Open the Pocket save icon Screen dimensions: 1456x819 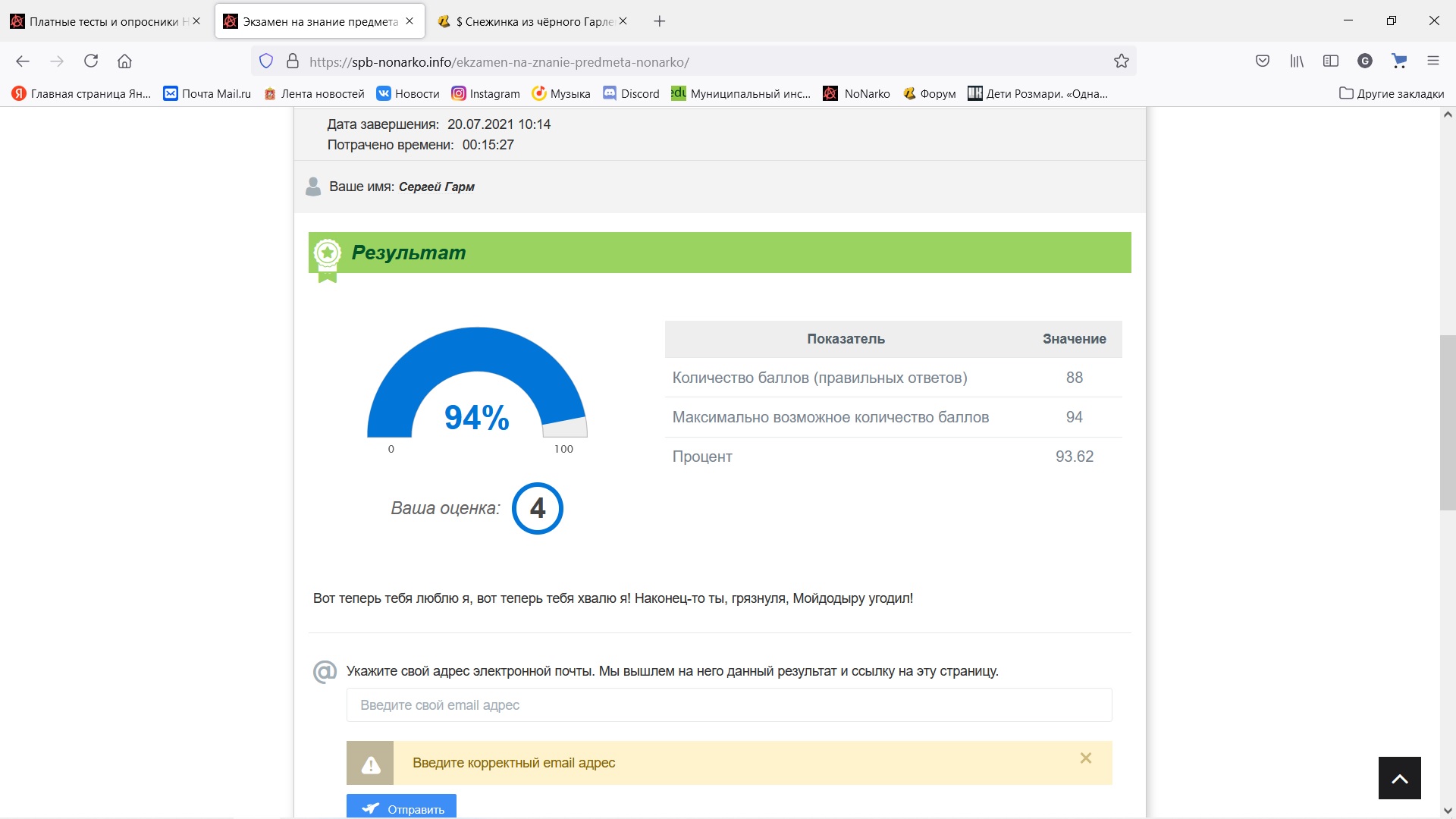click(1263, 61)
